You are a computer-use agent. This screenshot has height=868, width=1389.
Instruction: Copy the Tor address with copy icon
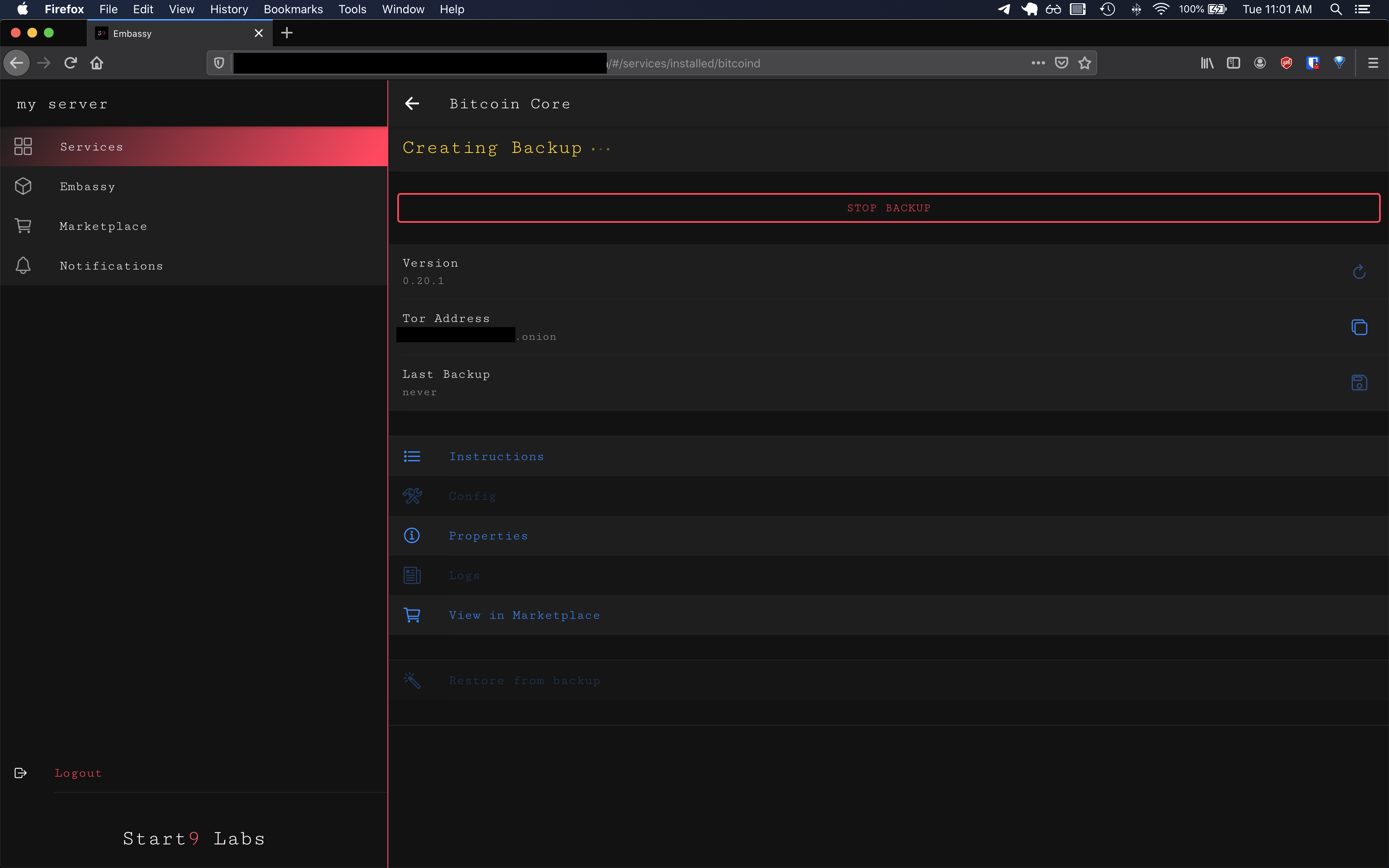[x=1358, y=327]
